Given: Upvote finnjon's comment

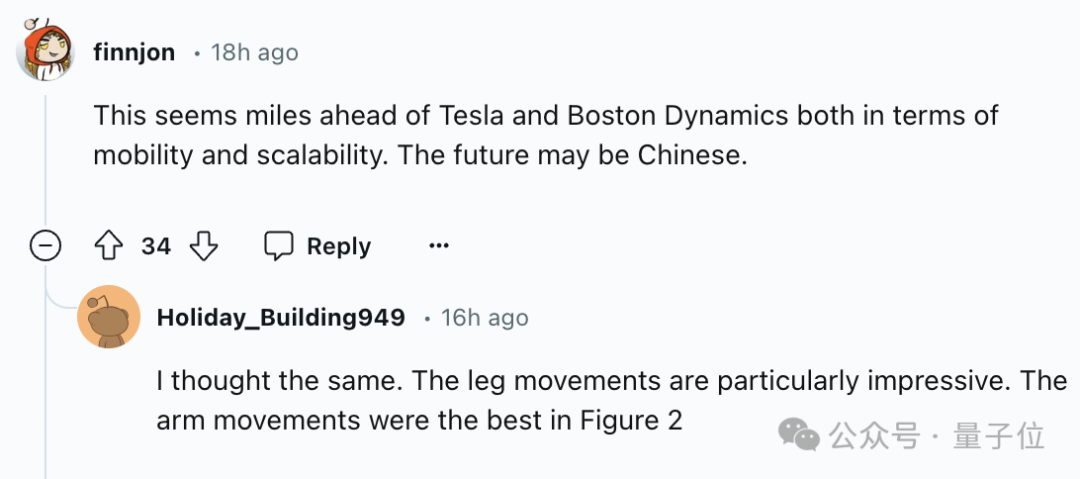Looking at the screenshot, I should tap(107, 246).
